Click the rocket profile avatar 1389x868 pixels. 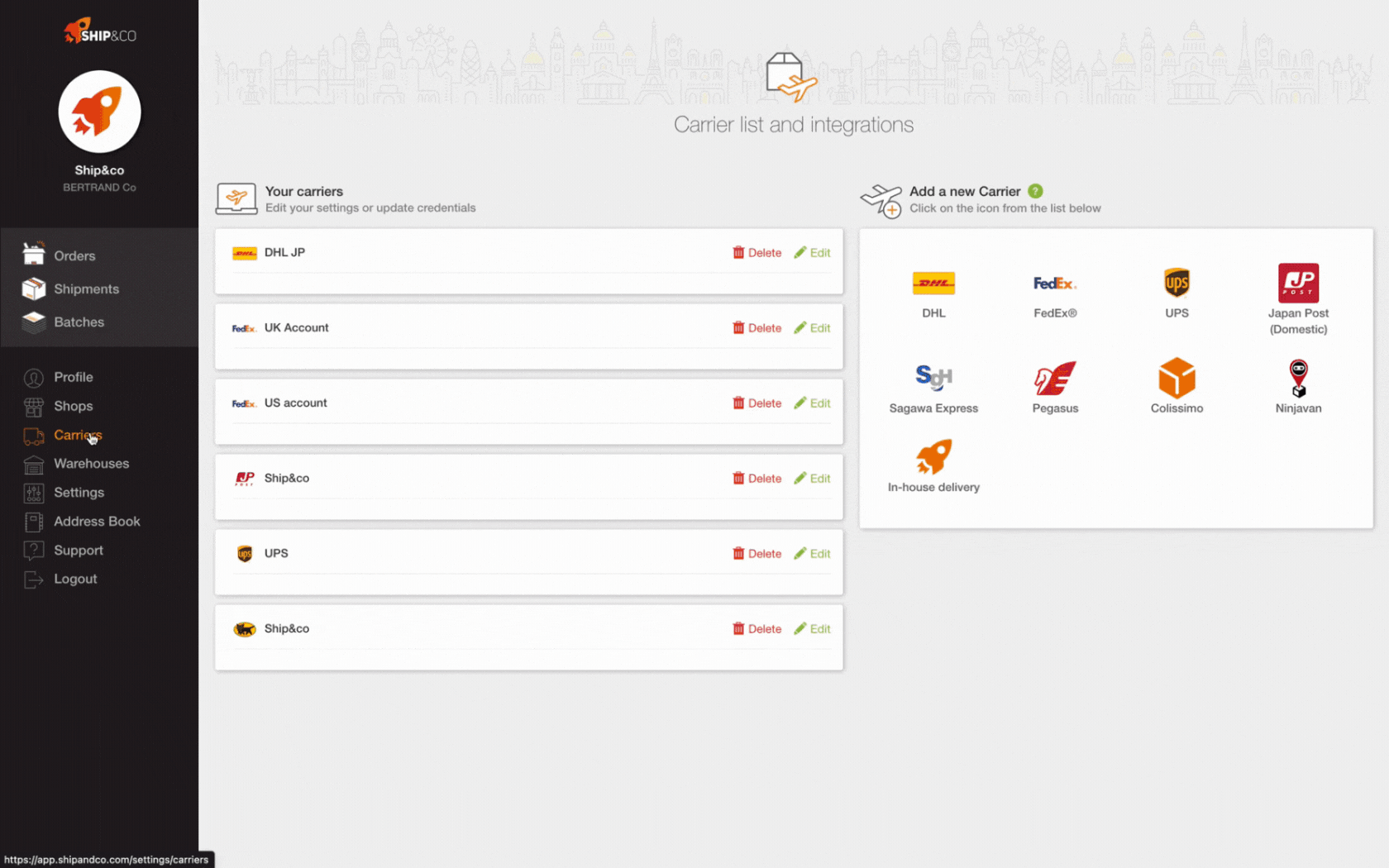tap(99, 112)
